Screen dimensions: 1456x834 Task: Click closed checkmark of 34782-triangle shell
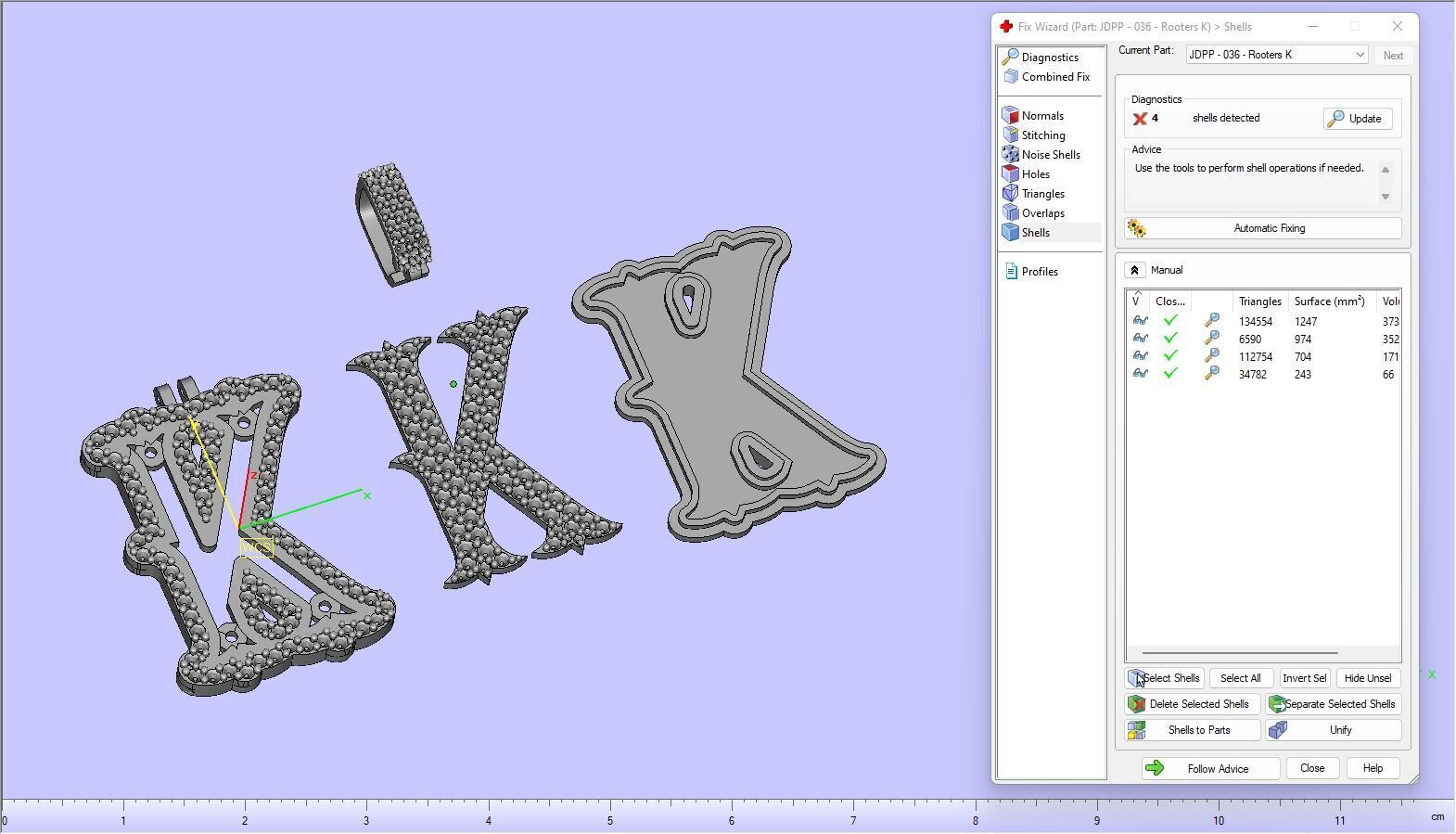tap(1170, 374)
